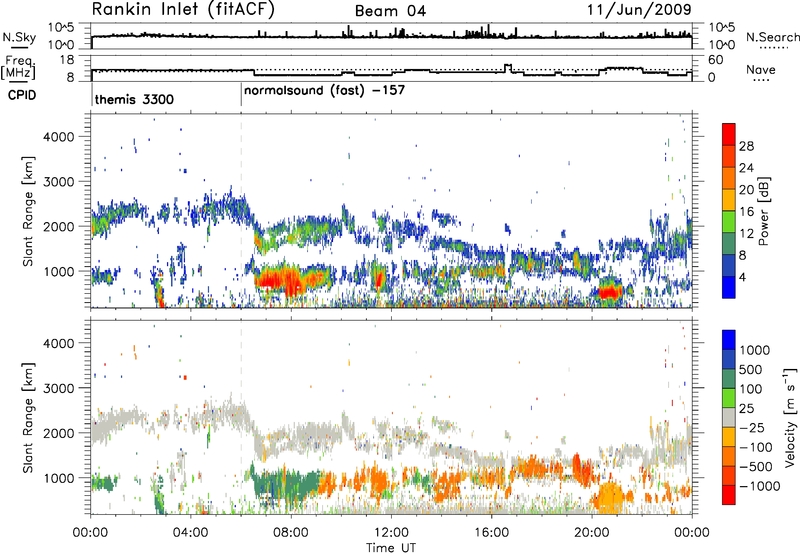Image resolution: width=800 pixels, height=554 pixels.
Task: Click the '28' tick of the Power colorbar
Action: 746,146
